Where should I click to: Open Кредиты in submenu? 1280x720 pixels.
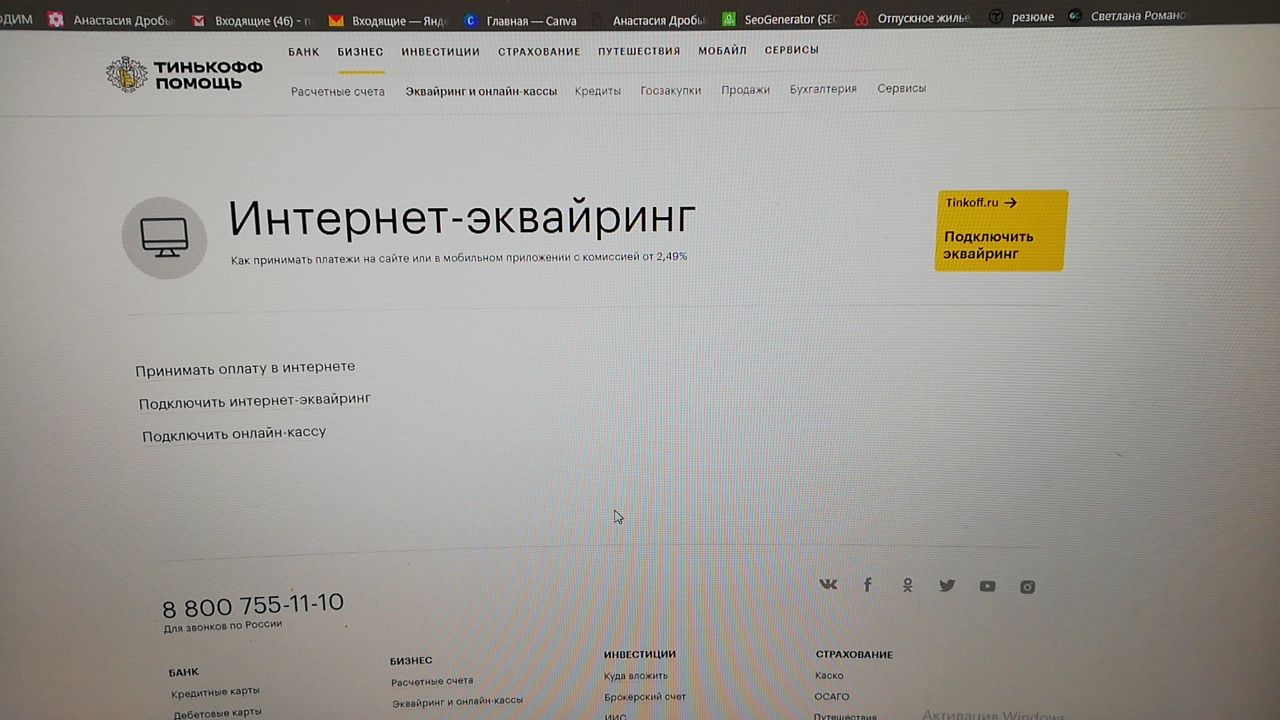coord(598,91)
